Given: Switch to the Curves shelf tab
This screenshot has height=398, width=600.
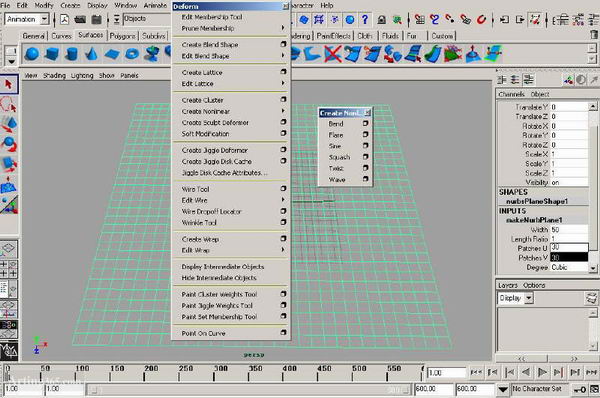Looking at the screenshot, I should (x=61, y=36).
